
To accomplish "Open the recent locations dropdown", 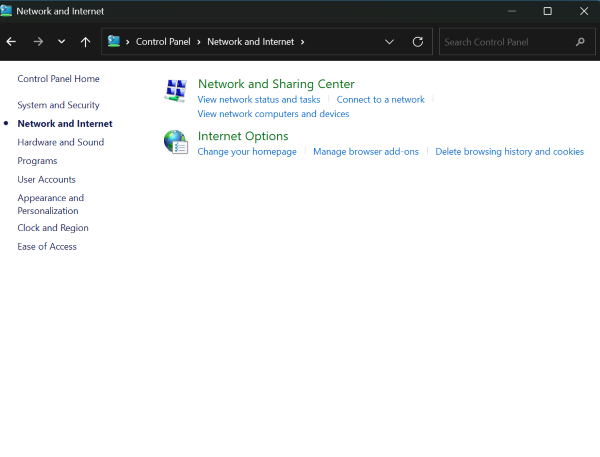I will click(62, 42).
